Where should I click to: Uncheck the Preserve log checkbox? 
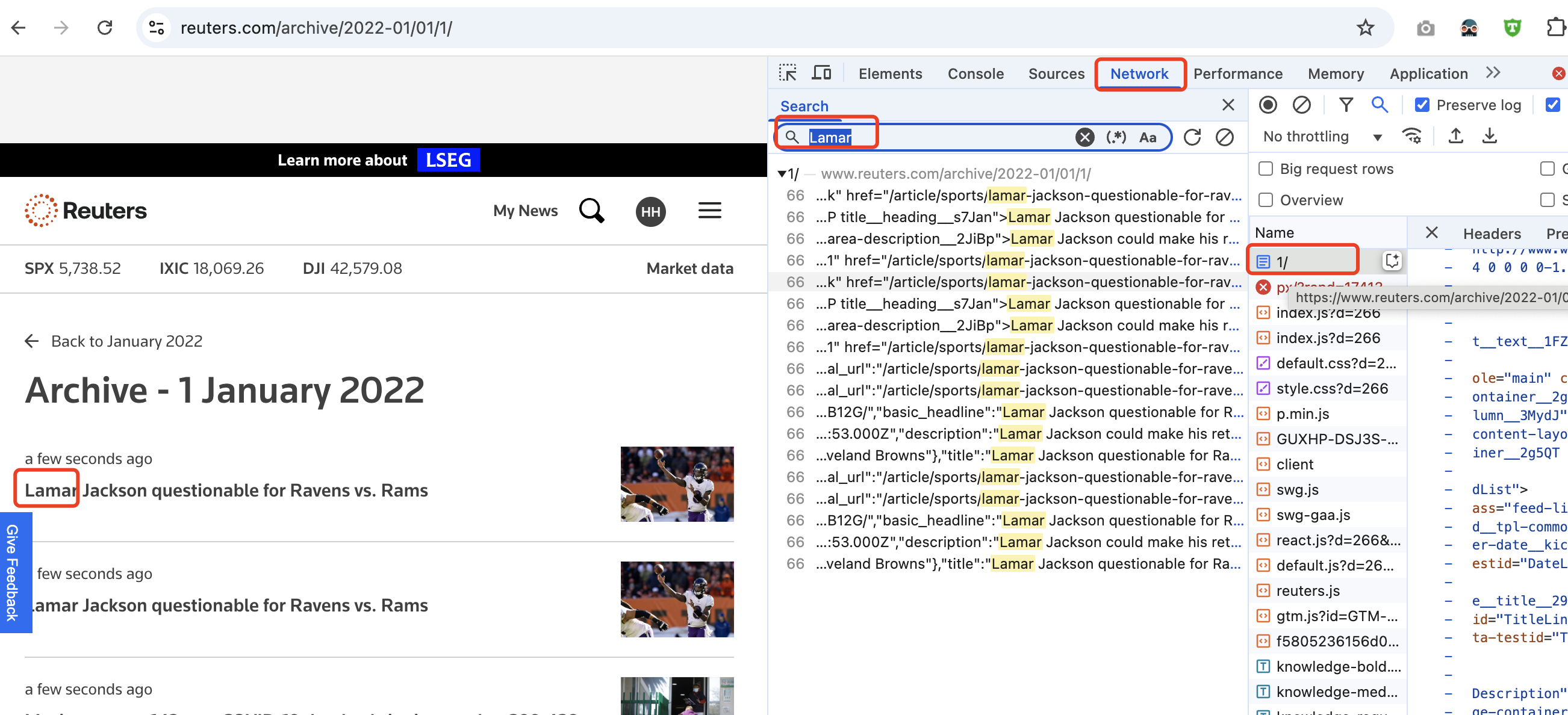(x=1422, y=105)
